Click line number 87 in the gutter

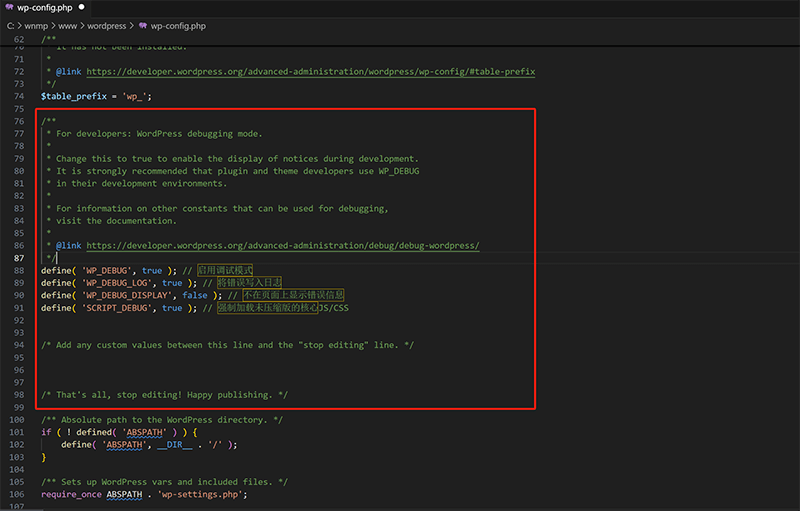[x=19, y=258]
